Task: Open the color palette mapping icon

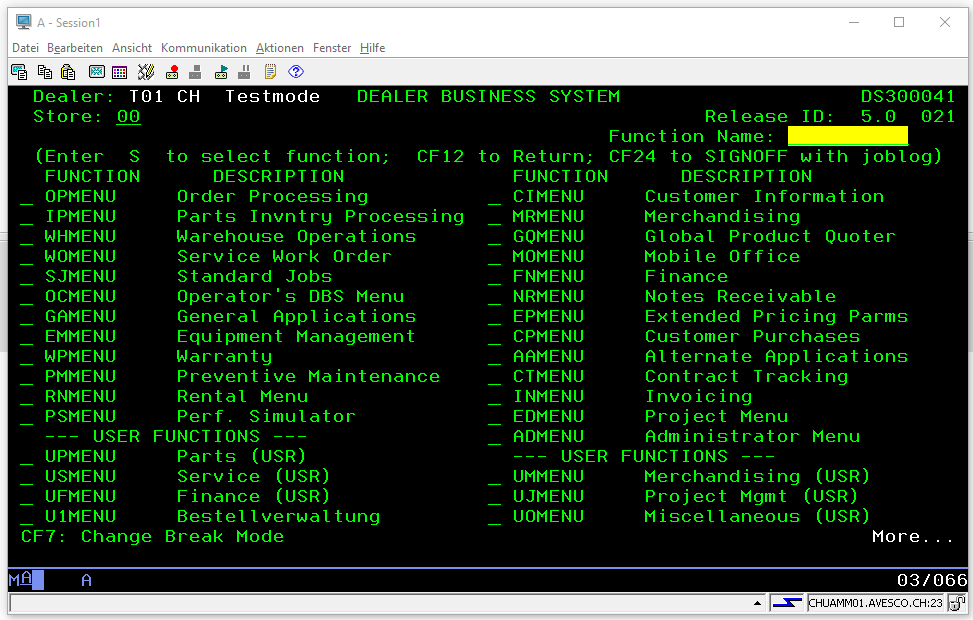Action: coord(120,72)
